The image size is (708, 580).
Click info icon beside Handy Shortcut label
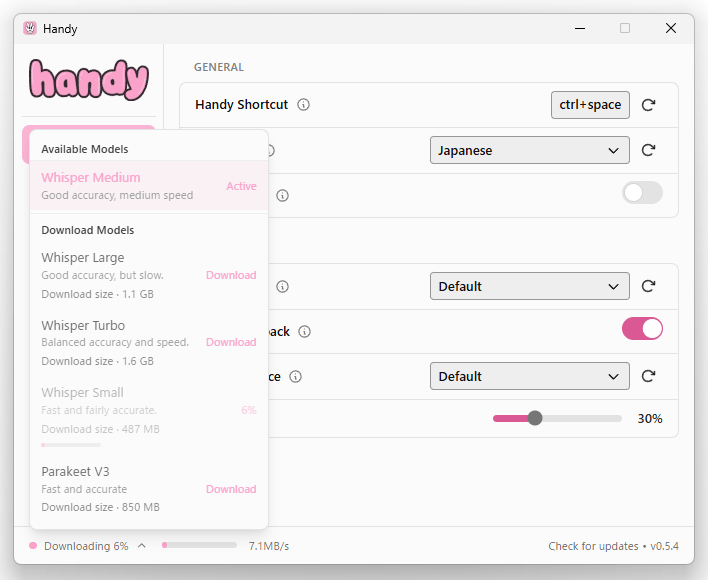tap(304, 105)
